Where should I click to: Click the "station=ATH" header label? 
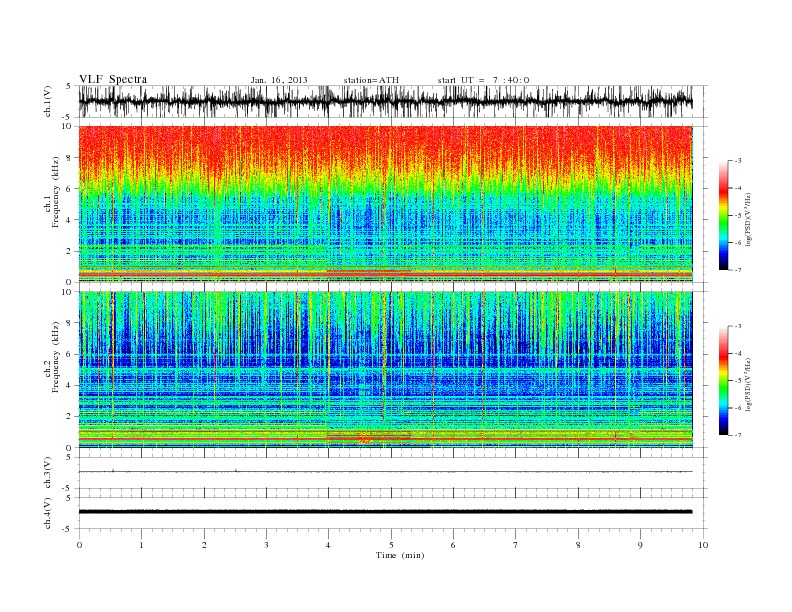pos(371,80)
